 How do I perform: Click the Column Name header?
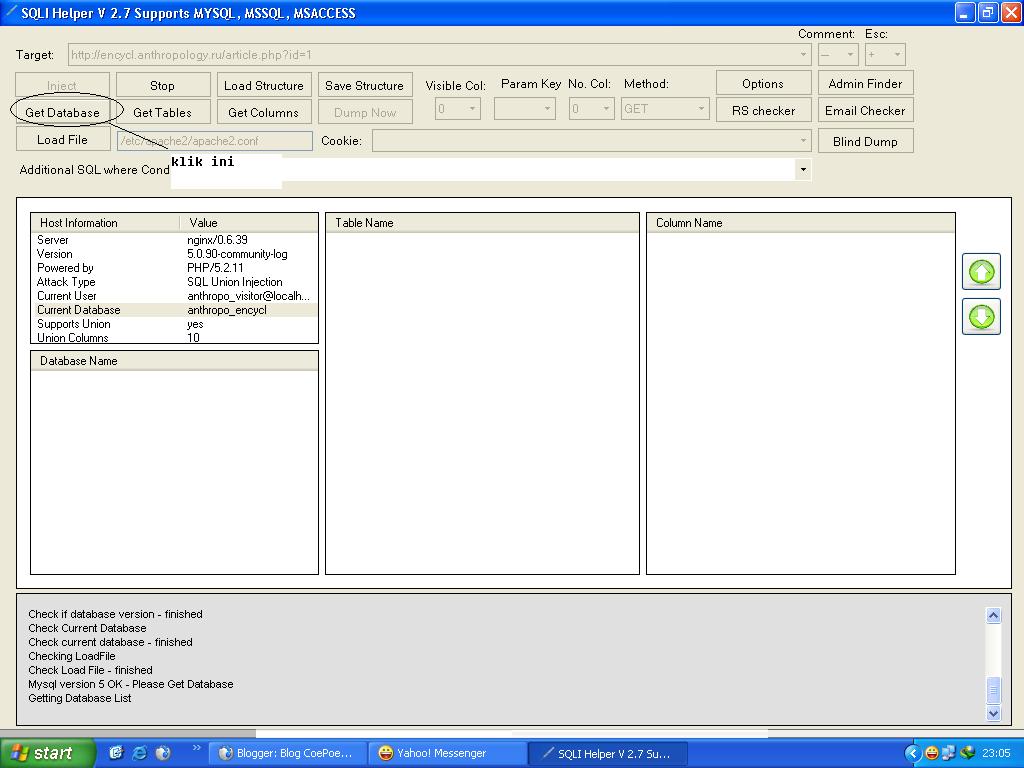(801, 223)
